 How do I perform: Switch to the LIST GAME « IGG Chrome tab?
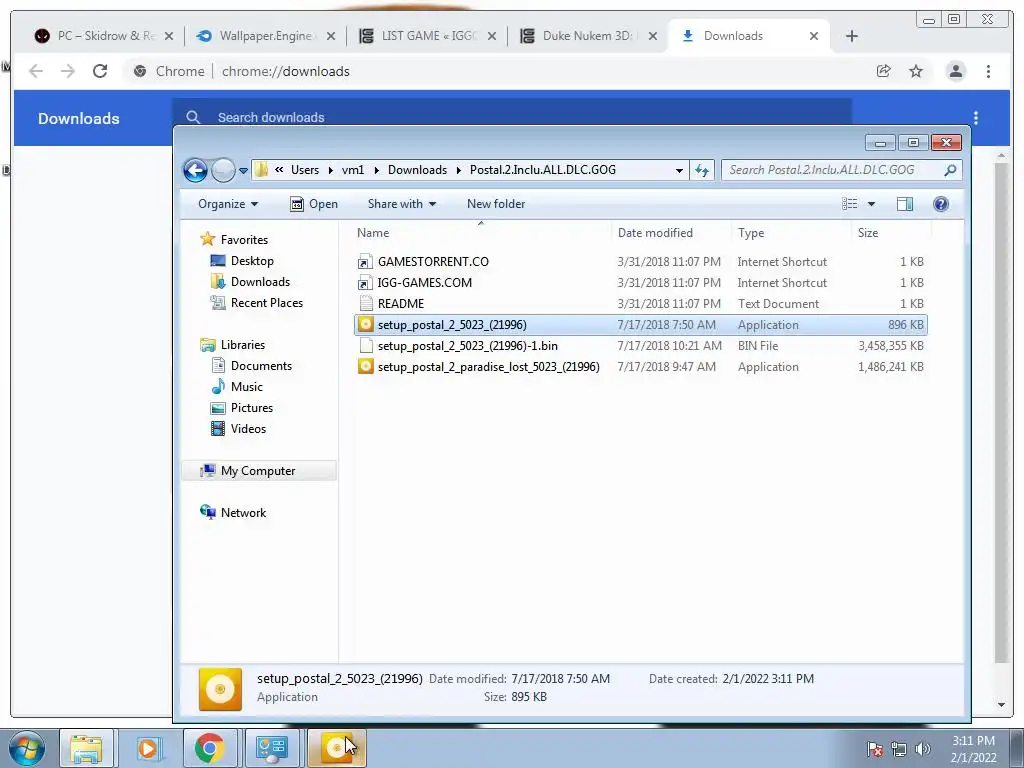pyautogui.click(x=428, y=36)
